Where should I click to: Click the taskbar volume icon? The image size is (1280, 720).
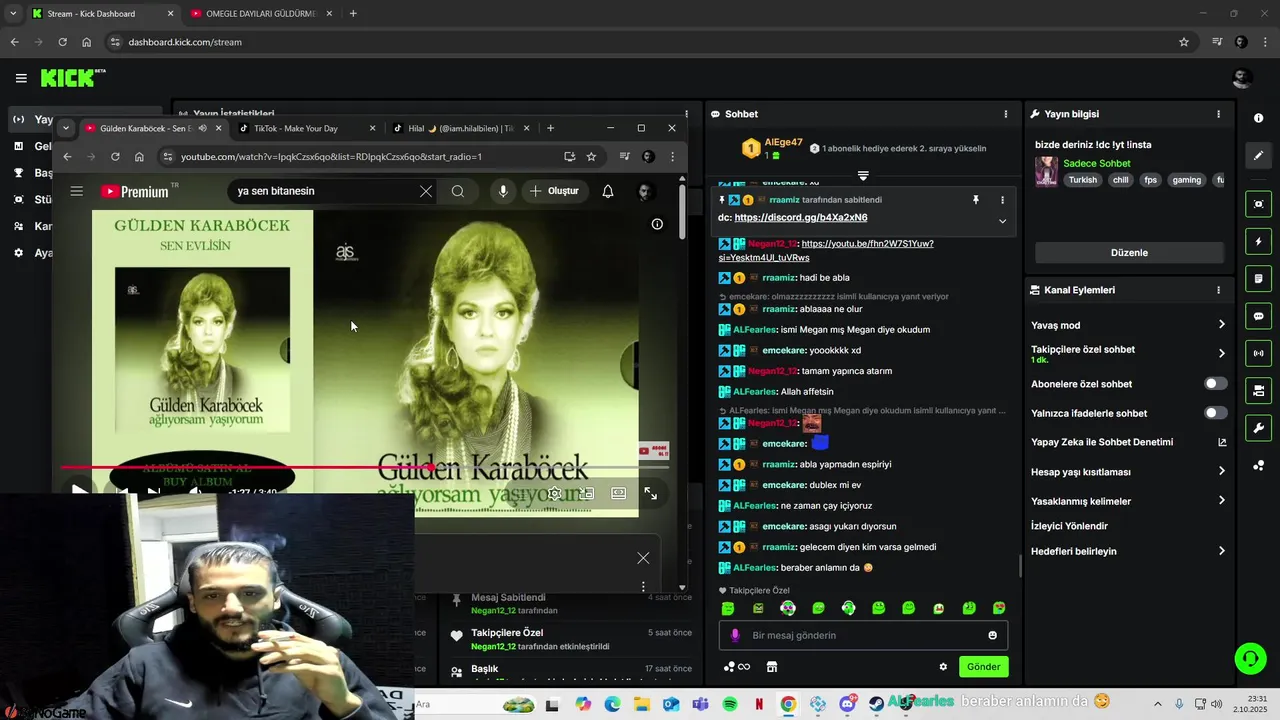(x=1217, y=704)
